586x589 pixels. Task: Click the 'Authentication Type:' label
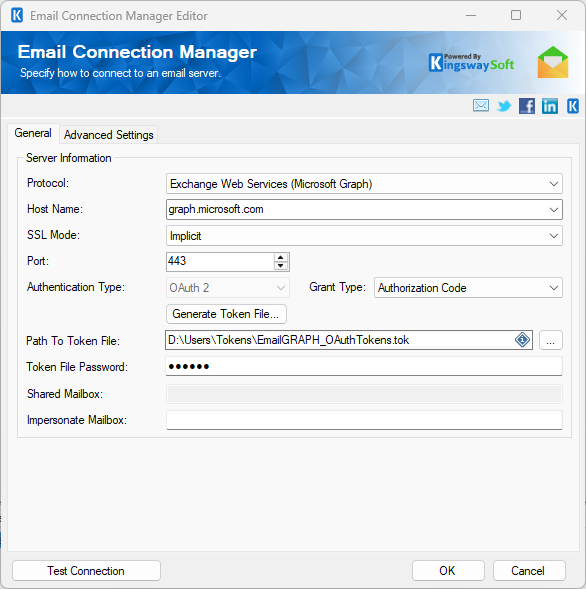click(76, 287)
